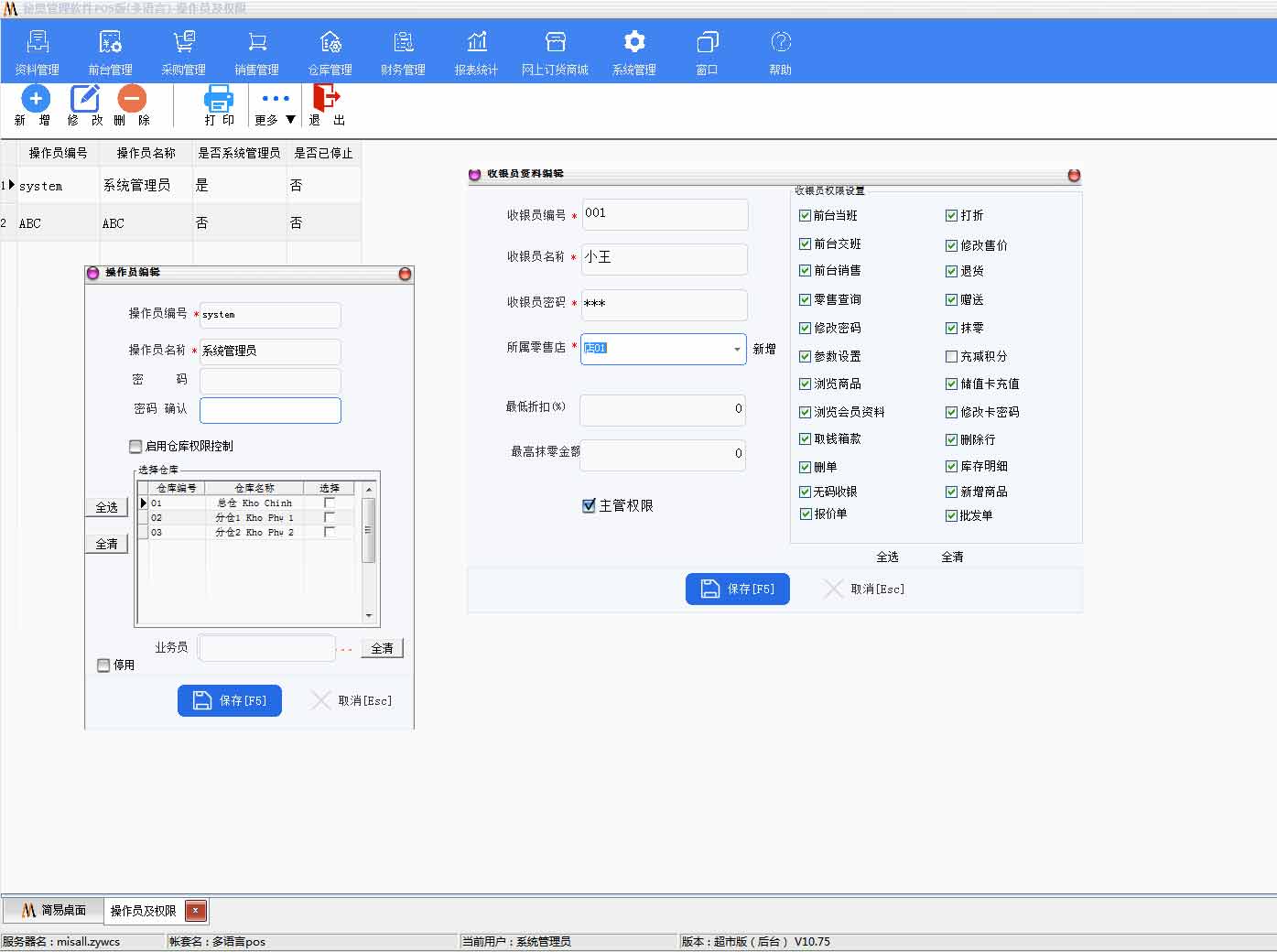
Task: Click 保存[F5] in 收银员资料编辑 dialog
Action: (x=738, y=590)
